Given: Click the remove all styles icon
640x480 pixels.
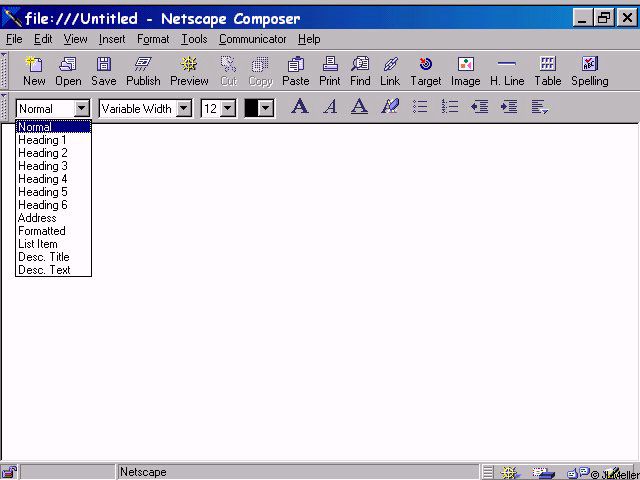Looking at the screenshot, I should 390,107.
